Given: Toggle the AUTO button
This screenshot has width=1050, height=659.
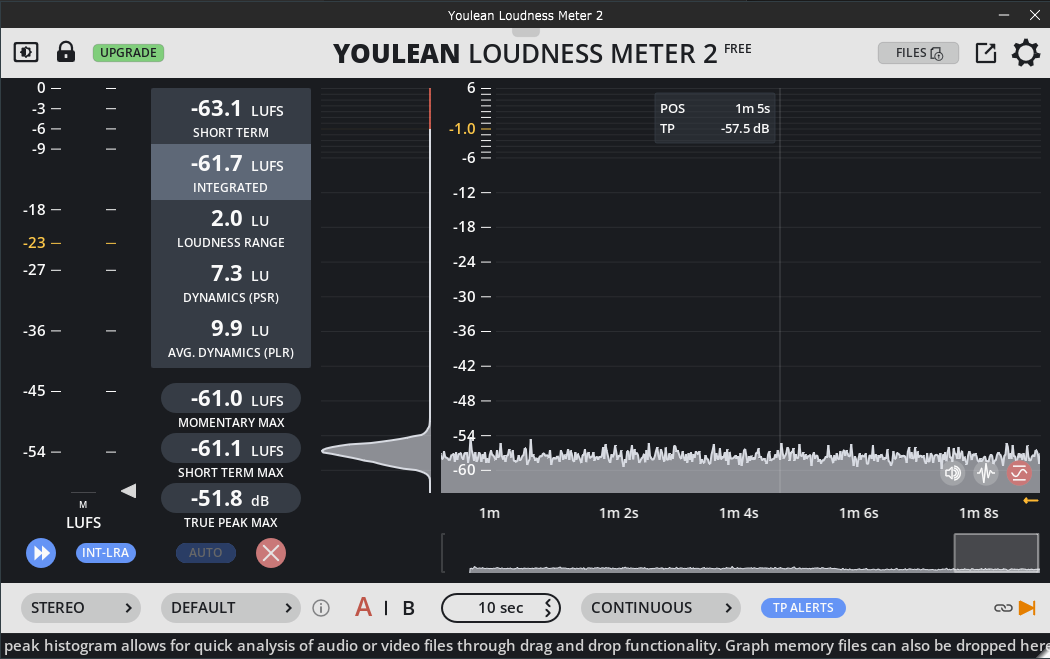Looking at the screenshot, I should [206, 553].
